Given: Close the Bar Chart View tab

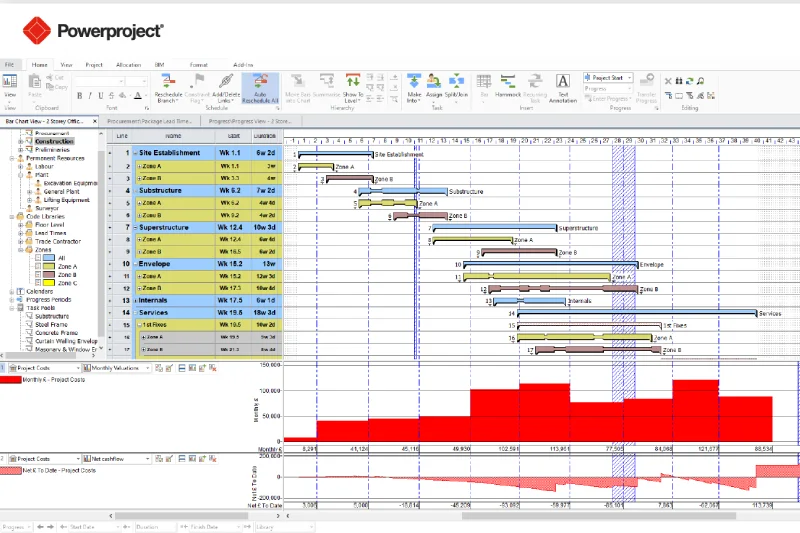Looking at the screenshot, I should point(94,121).
